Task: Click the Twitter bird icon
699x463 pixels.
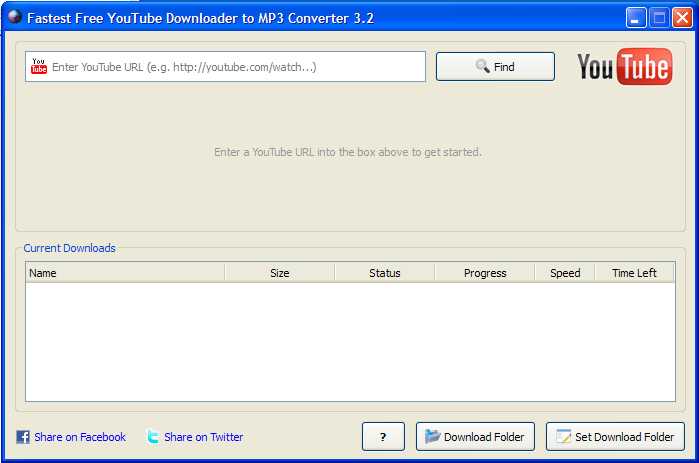Action: coord(153,437)
